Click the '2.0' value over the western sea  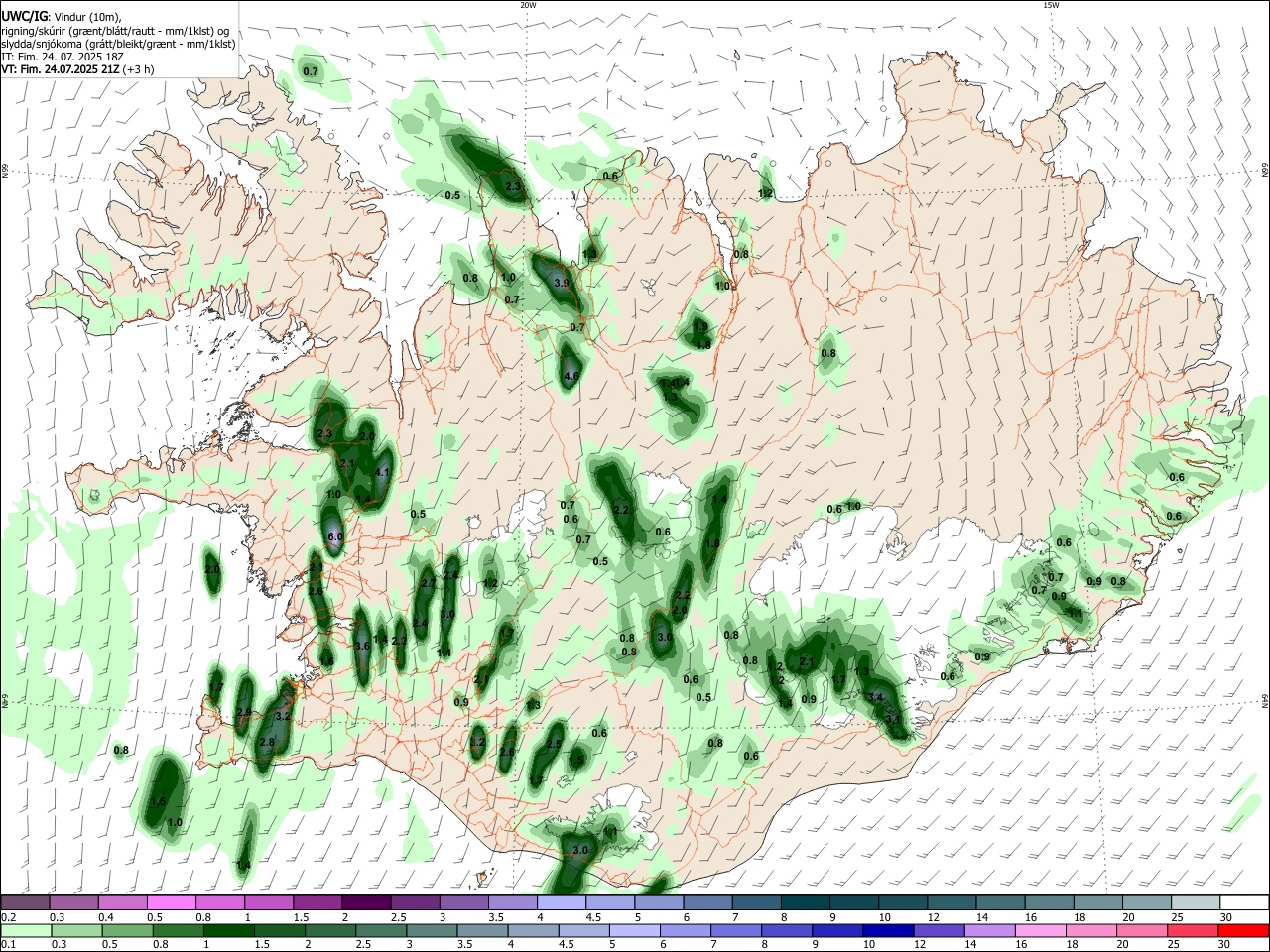point(212,570)
